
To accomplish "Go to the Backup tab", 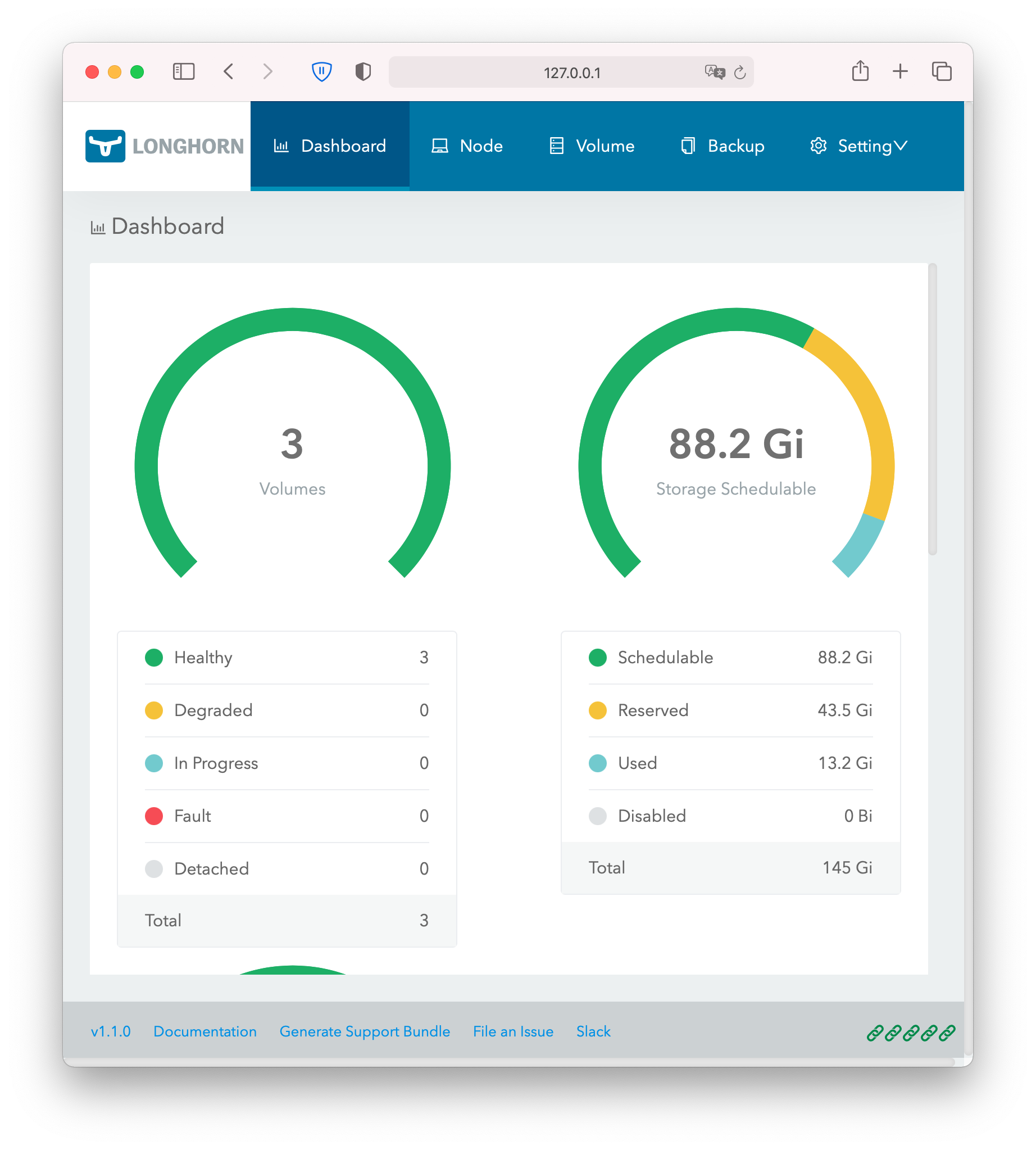I will pos(723,146).
